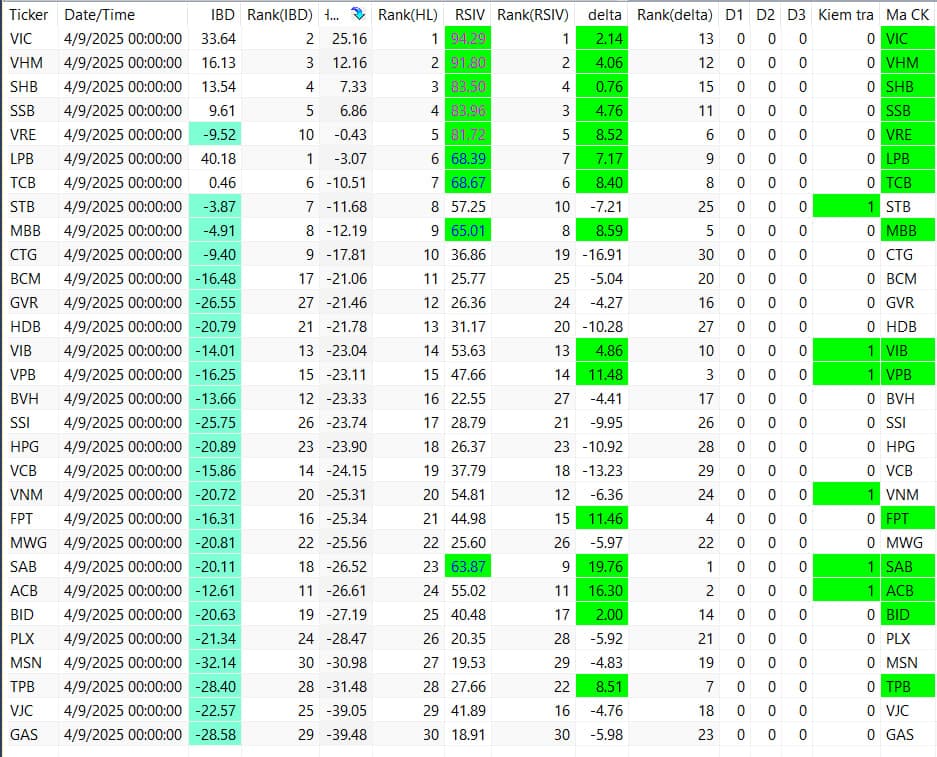Click HL value -39.48 for GAS

[x=347, y=734]
